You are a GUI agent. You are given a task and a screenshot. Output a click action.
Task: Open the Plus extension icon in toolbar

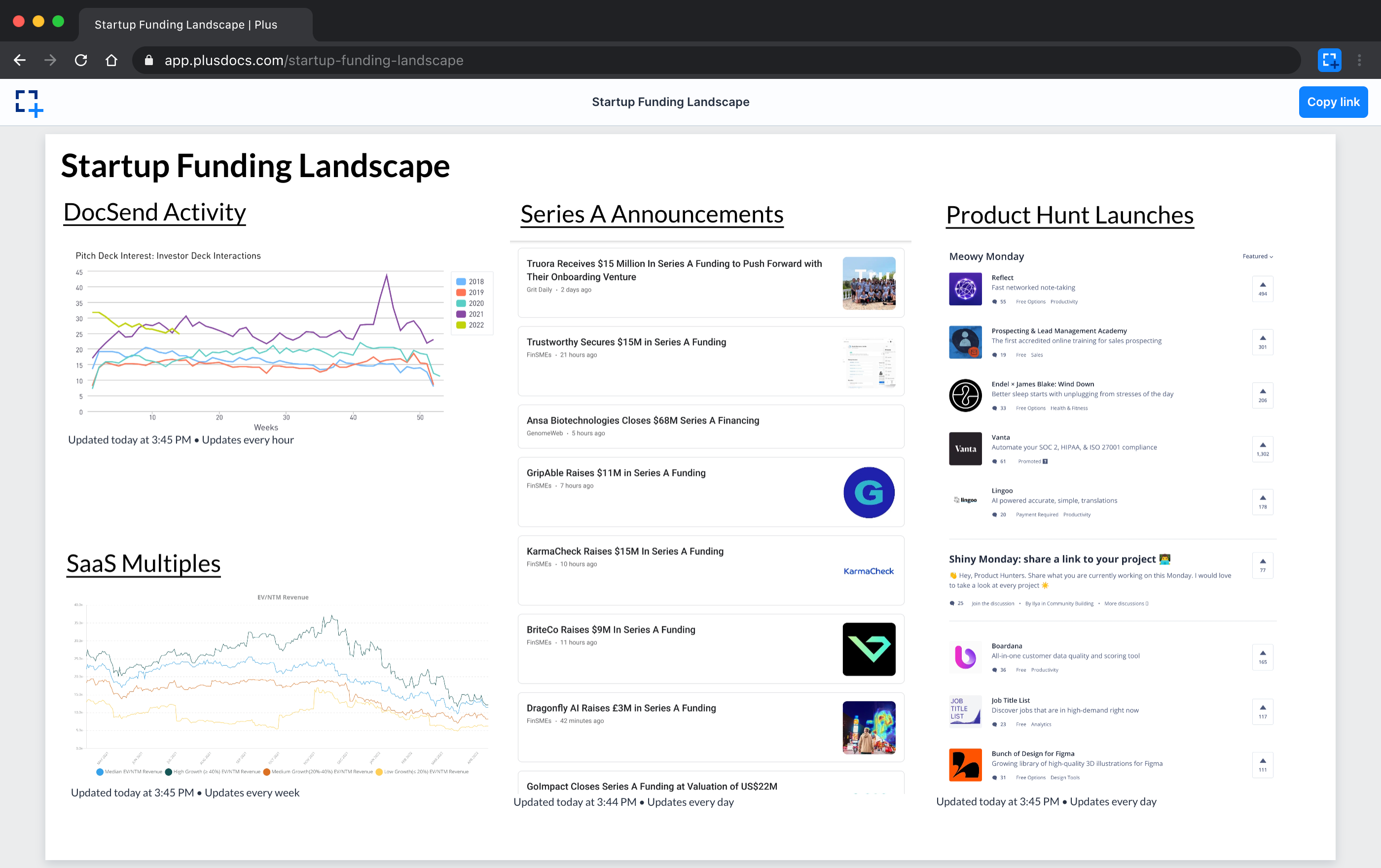[x=1329, y=60]
